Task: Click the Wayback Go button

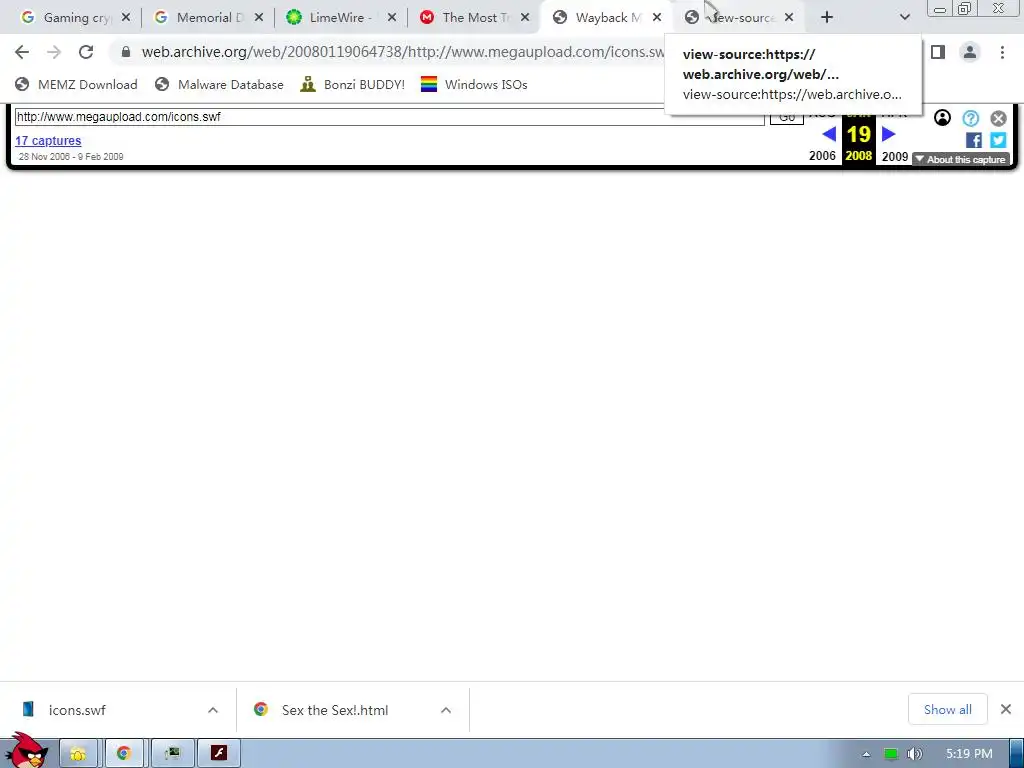Action: pos(786,117)
